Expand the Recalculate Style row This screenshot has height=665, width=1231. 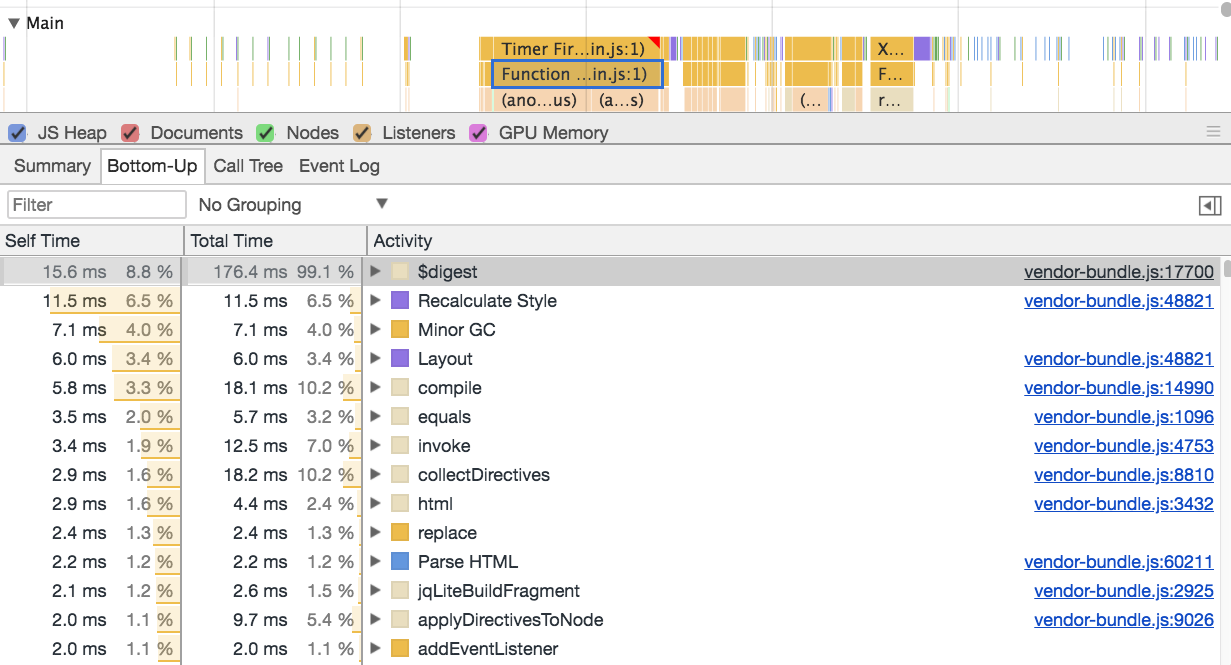tap(375, 301)
